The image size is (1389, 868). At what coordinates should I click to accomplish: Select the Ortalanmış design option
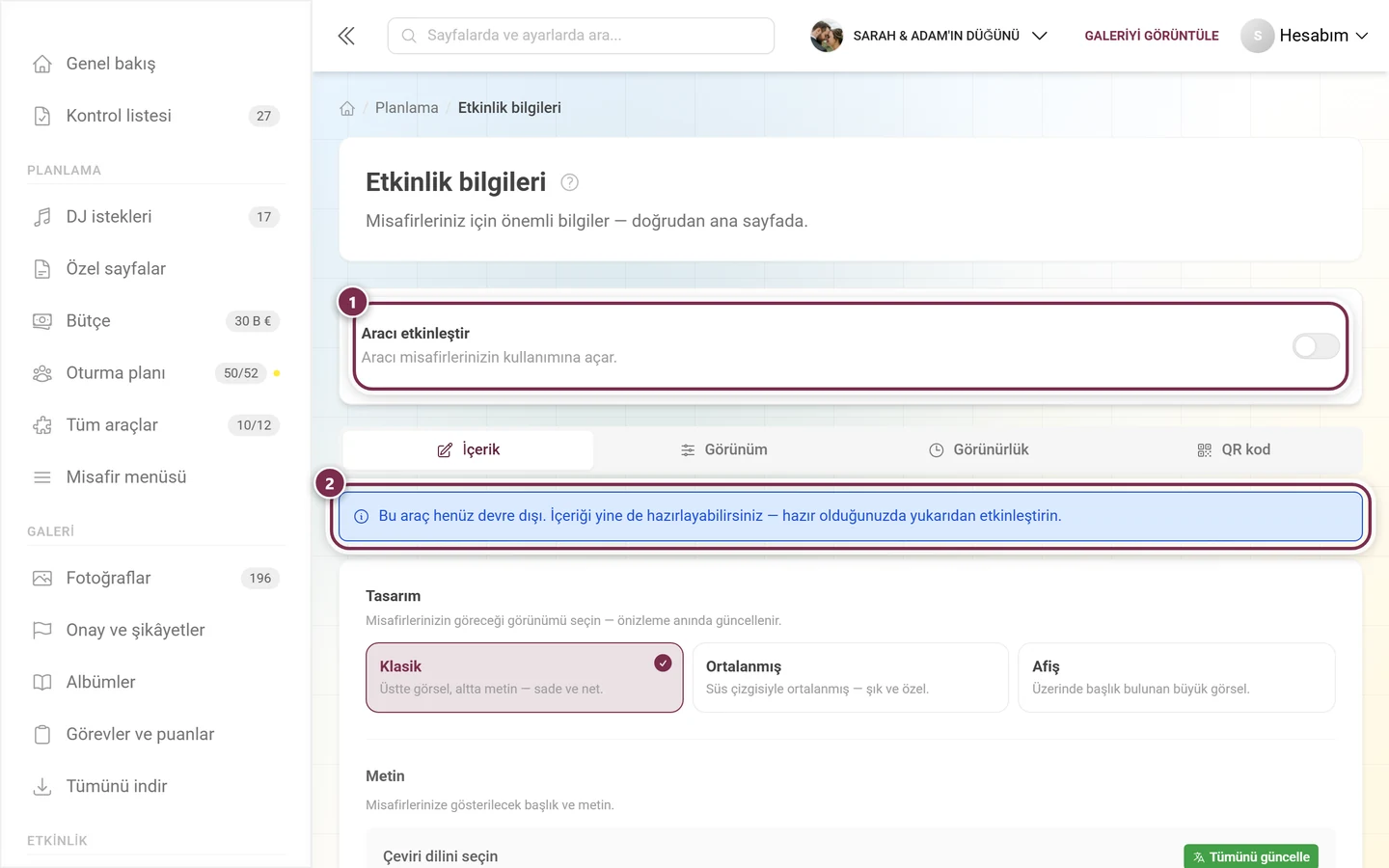850,677
